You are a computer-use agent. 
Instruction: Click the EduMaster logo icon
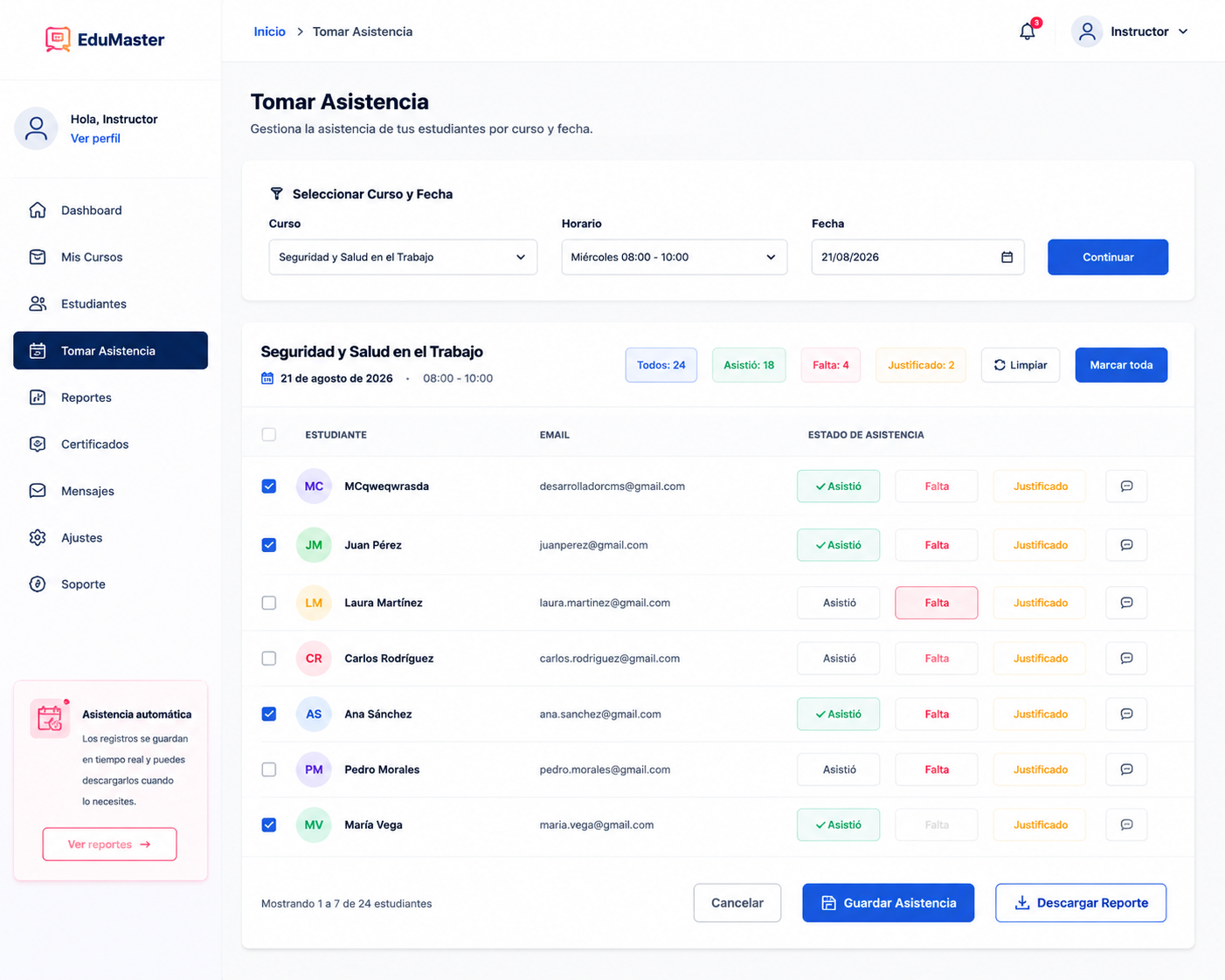coord(58,39)
